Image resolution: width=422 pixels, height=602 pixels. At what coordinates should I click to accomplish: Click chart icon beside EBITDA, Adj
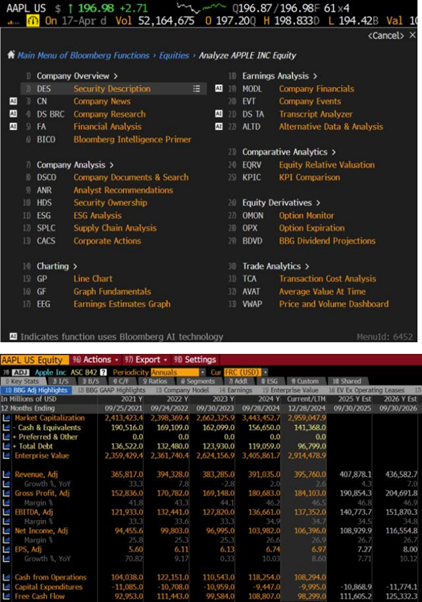(6, 512)
